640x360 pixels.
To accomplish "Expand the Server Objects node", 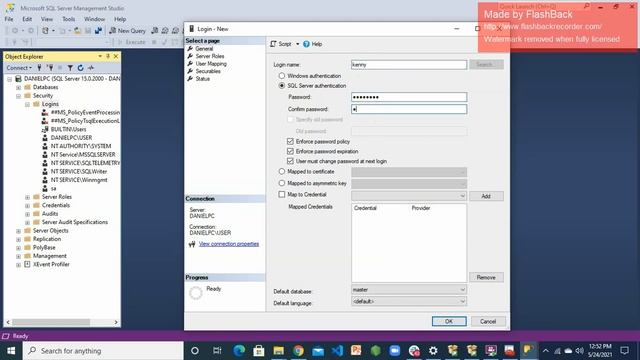I will click(x=18, y=231).
